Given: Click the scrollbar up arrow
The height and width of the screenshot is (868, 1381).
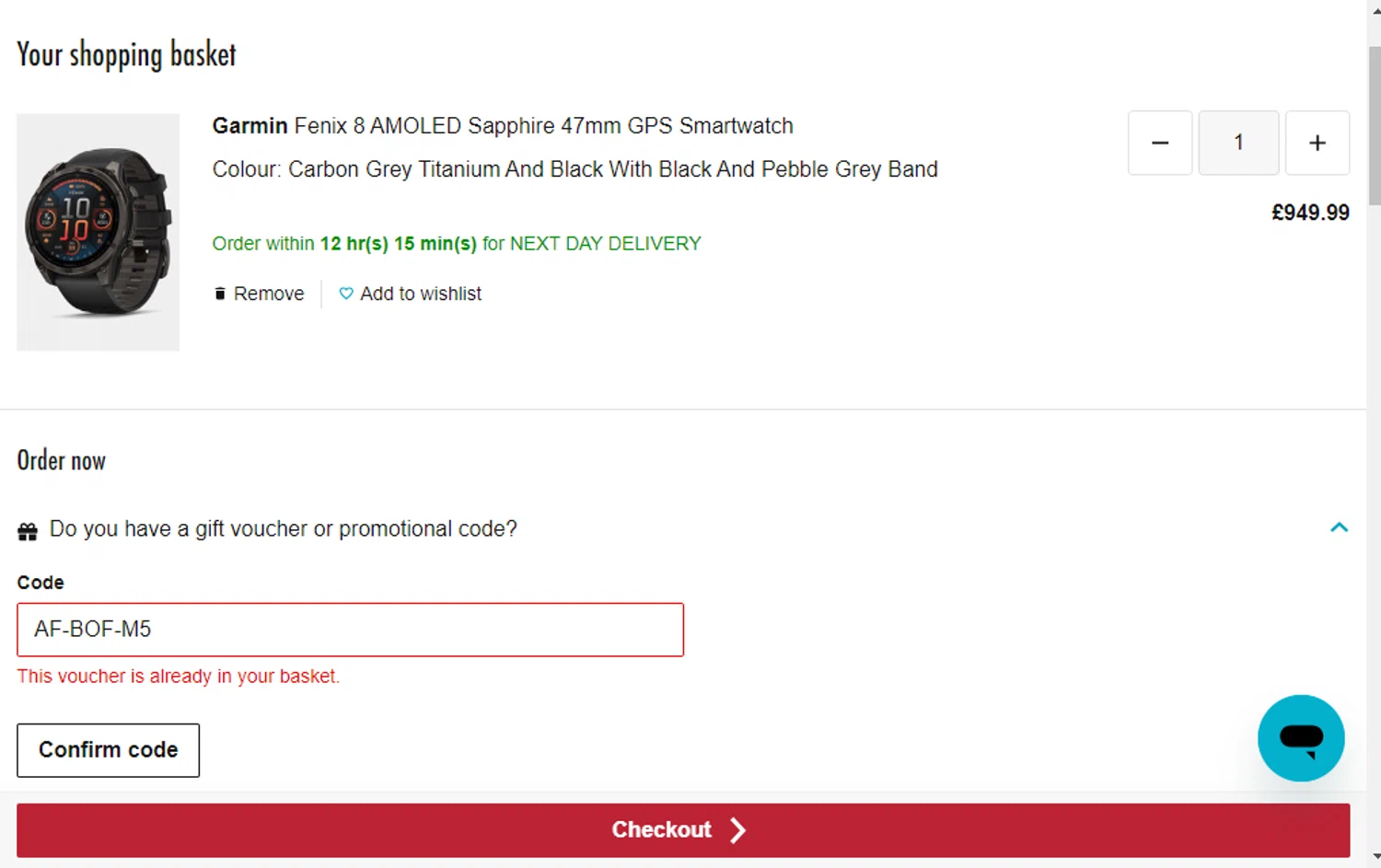Looking at the screenshot, I should [1374, 9].
